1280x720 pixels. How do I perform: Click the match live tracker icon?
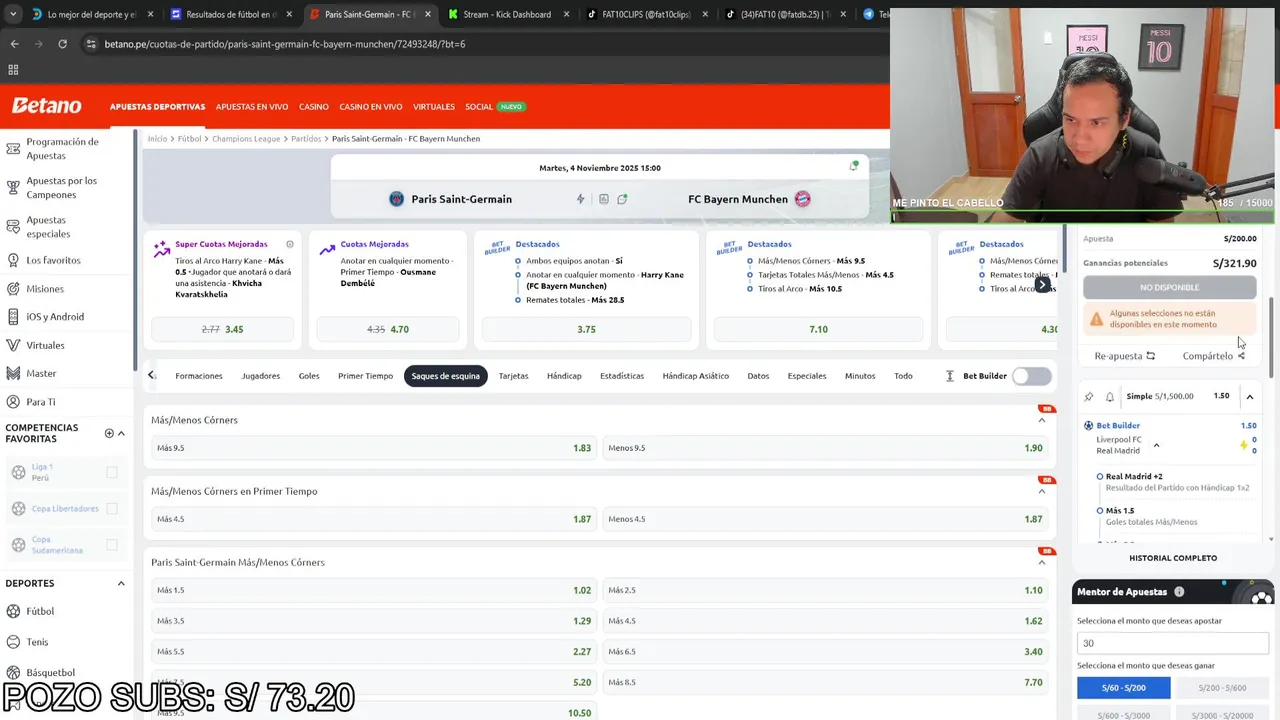(x=622, y=199)
